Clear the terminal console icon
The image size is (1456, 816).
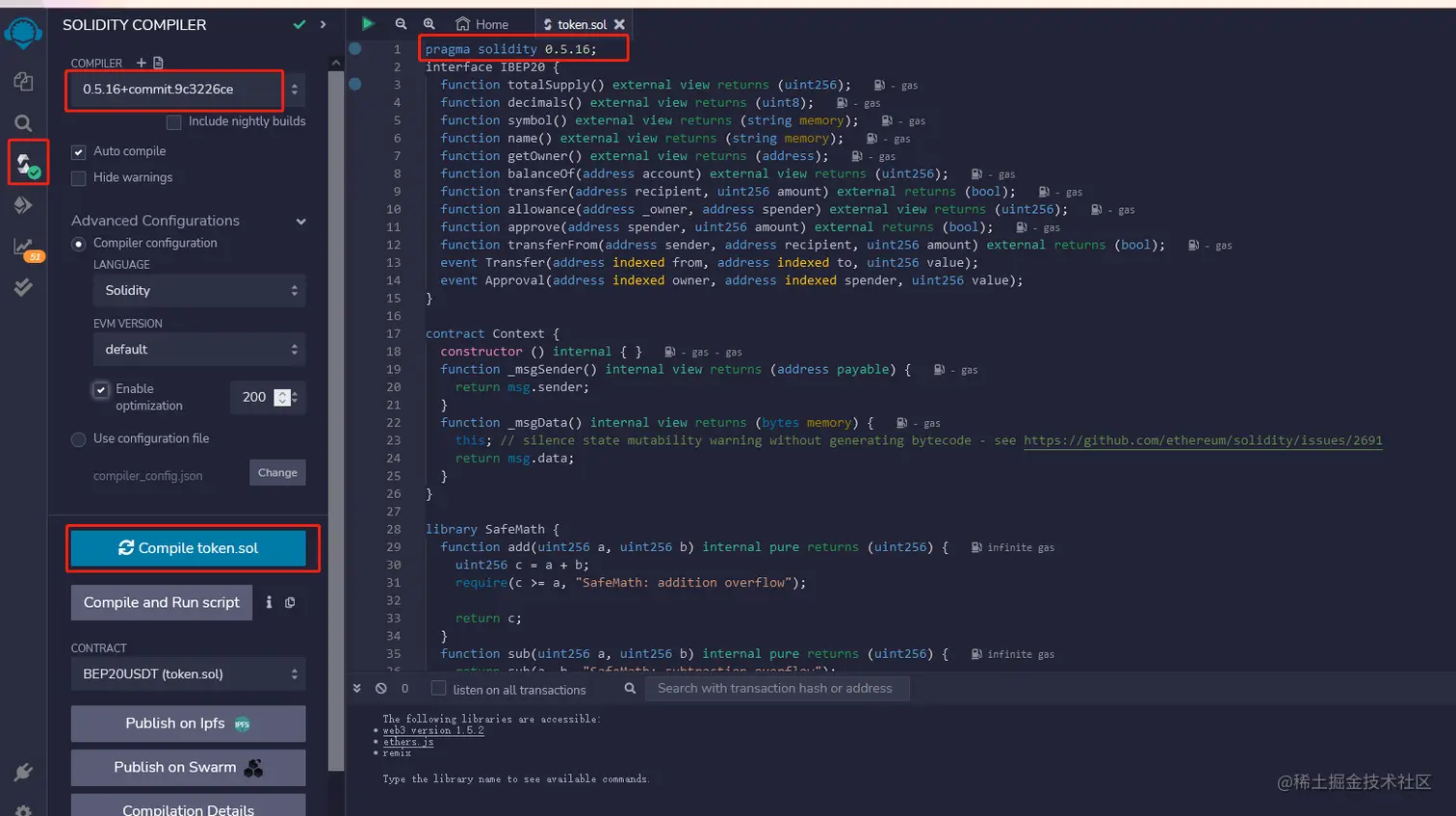pyautogui.click(x=381, y=689)
